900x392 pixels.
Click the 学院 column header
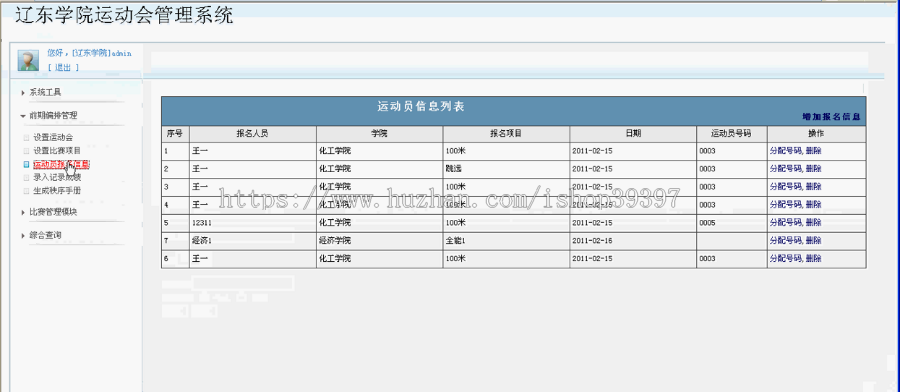pos(379,134)
